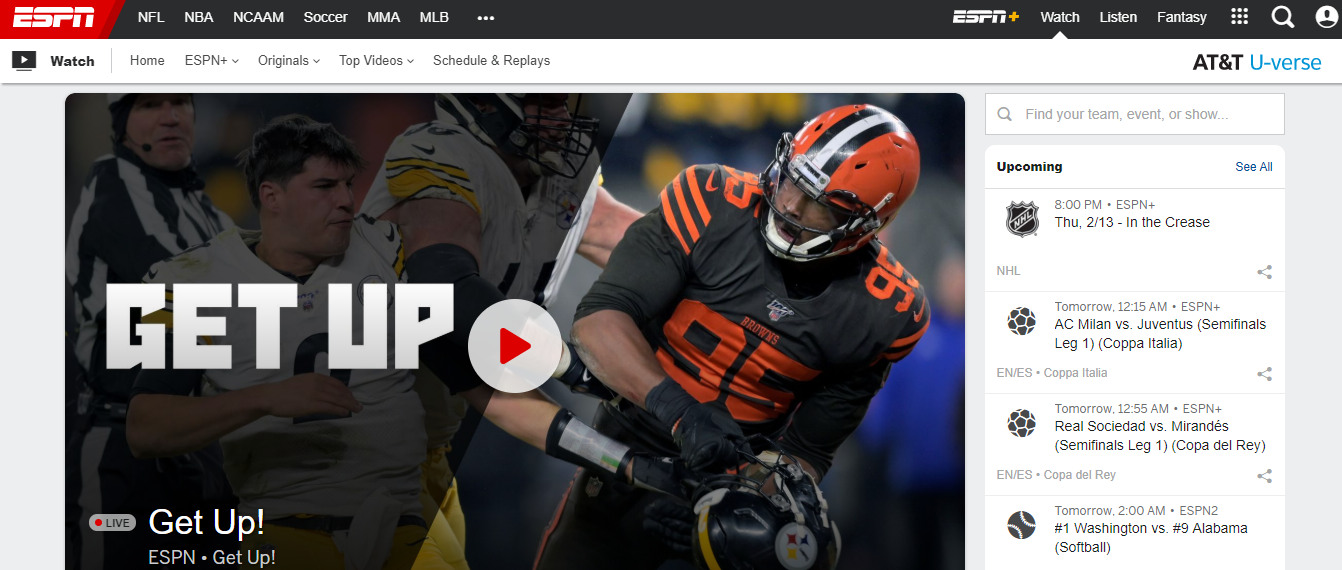The height and width of the screenshot is (570, 1342).
Task: Go to the Watch tab in top bar
Action: click(1060, 17)
